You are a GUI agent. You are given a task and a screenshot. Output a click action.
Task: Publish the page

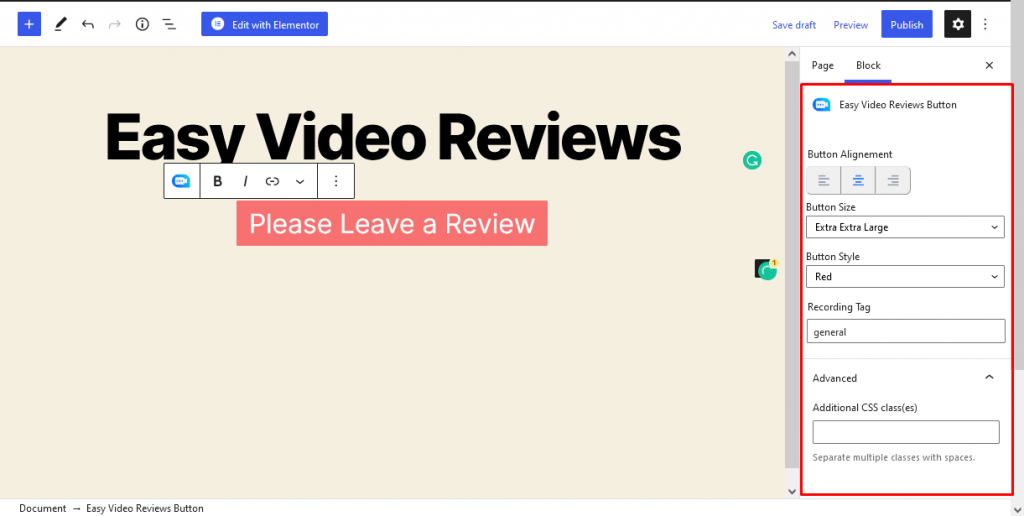point(907,25)
